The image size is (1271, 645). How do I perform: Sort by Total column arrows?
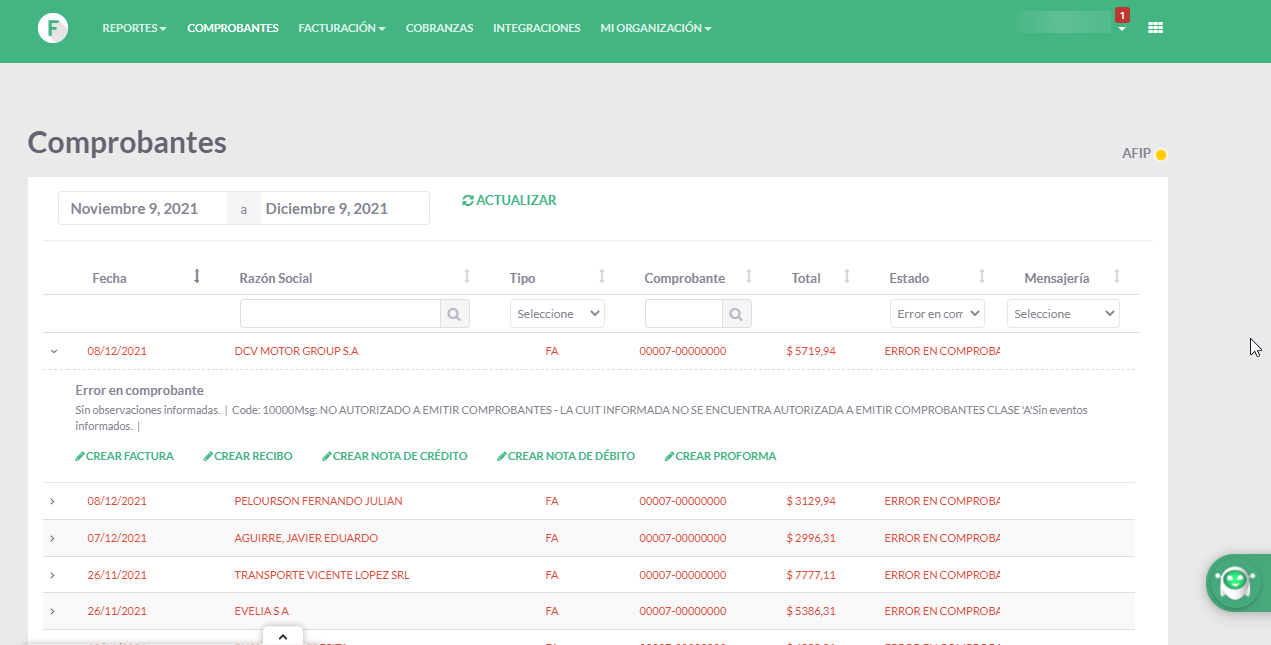pos(847,276)
